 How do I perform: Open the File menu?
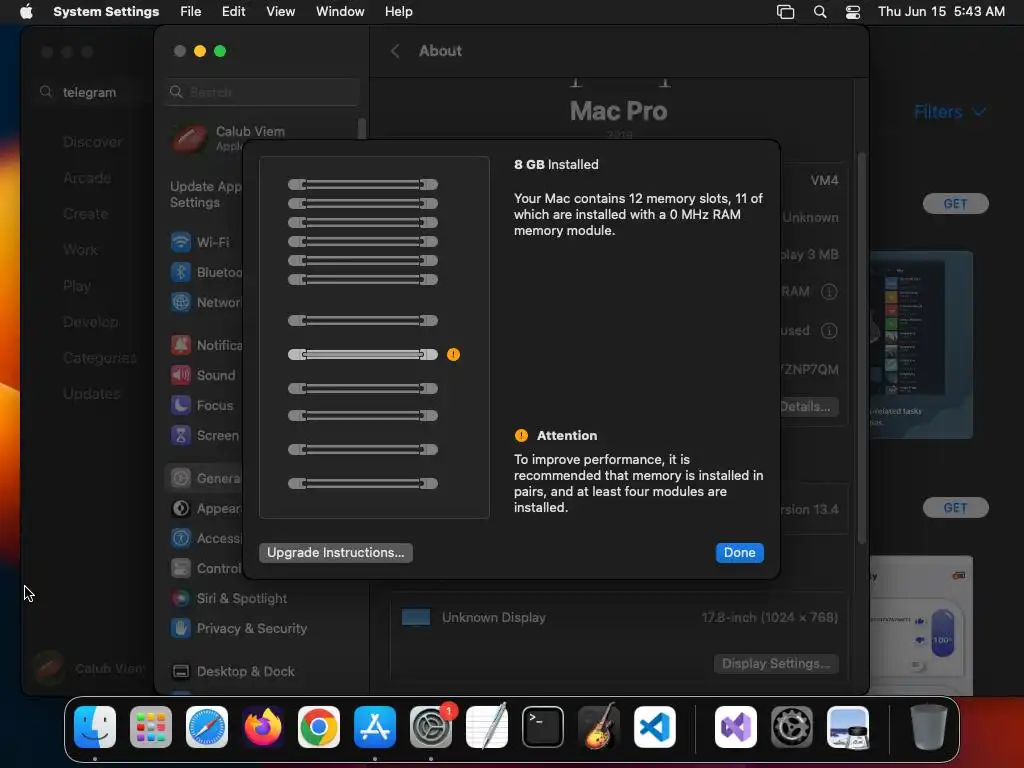[191, 12]
